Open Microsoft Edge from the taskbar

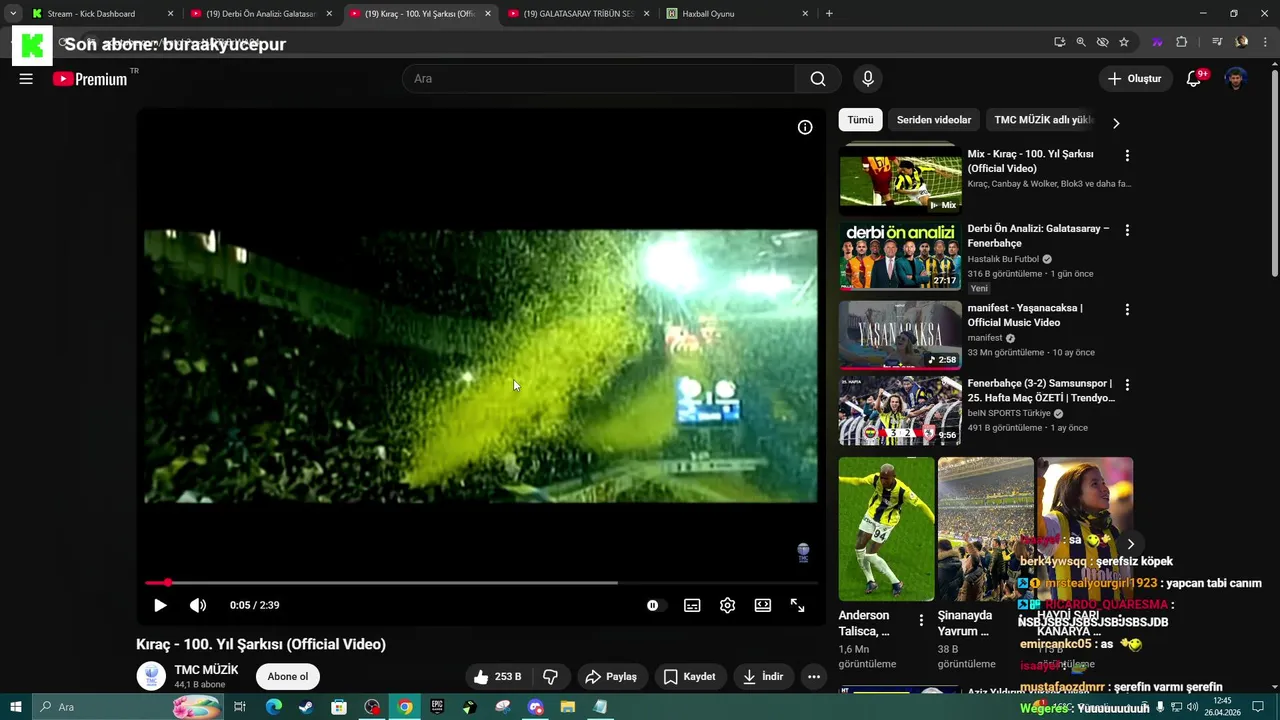click(x=273, y=707)
